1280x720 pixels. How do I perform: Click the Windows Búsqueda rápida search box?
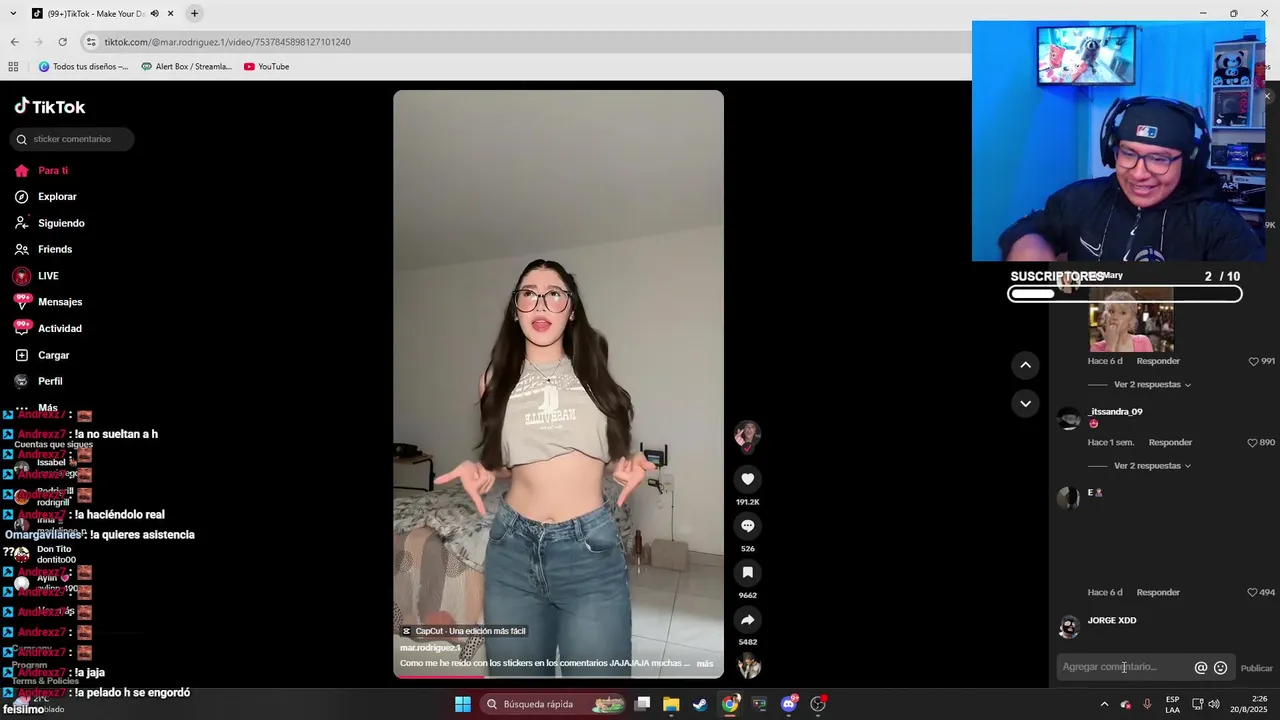(x=553, y=704)
